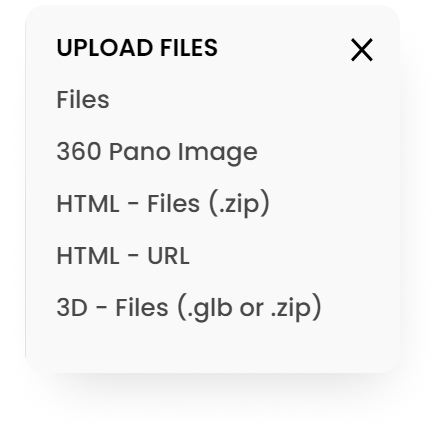Choose the entry mentioning 360
This screenshot has width=445, height=438.
[x=157, y=152]
